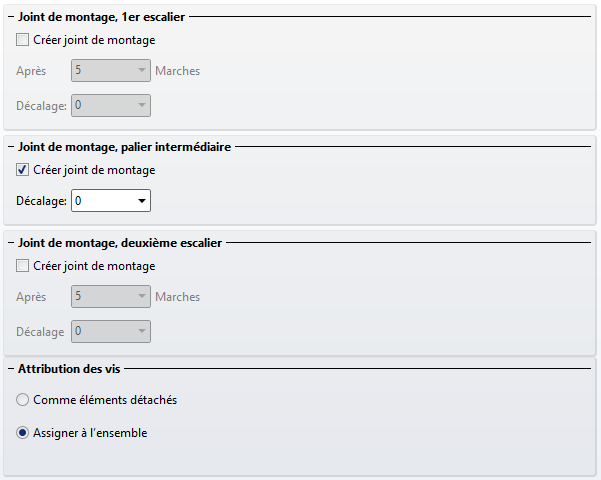This screenshot has width=601, height=480.
Task: Click the Marches label in 1er escalier section
Action: (177, 72)
